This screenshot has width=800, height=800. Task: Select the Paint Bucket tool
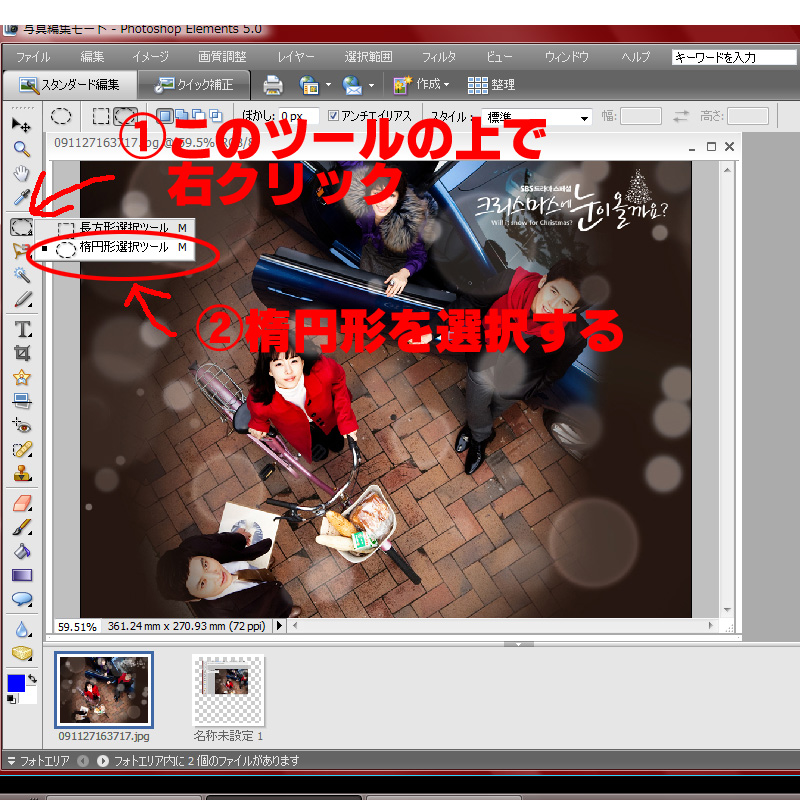point(22,551)
